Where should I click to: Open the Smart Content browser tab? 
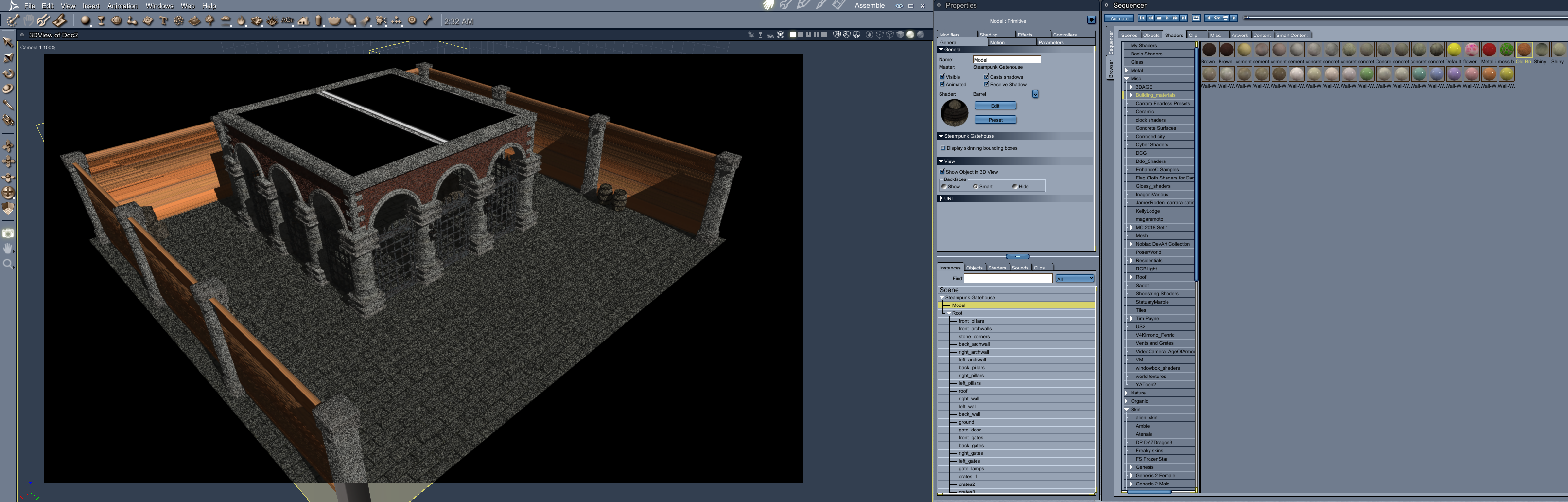point(1291,36)
